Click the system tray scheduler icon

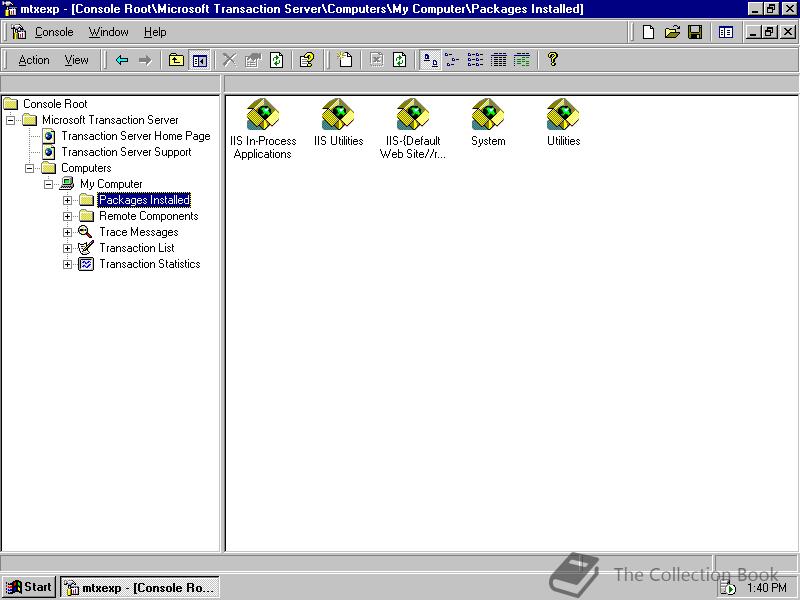729,588
